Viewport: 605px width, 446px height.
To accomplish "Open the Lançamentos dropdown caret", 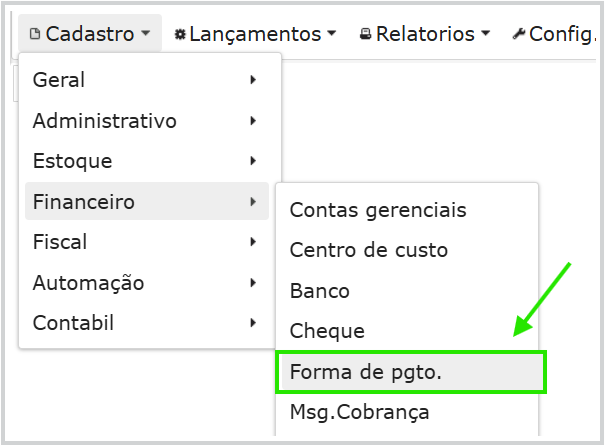I will pyautogui.click(x=331, y=35).
